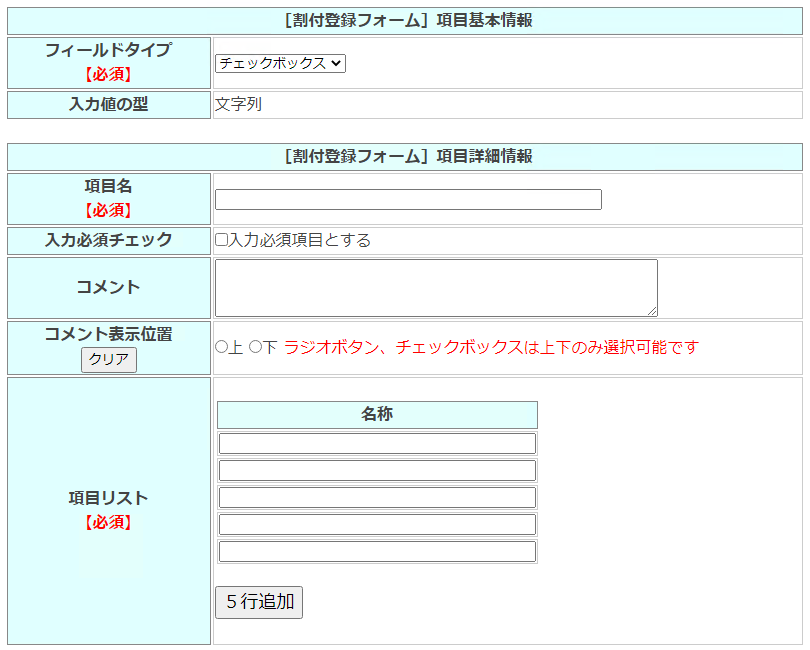Click the 項目詳細情報 section header
The height and width of the screenshot is (650, 810).
coord(405,157)
